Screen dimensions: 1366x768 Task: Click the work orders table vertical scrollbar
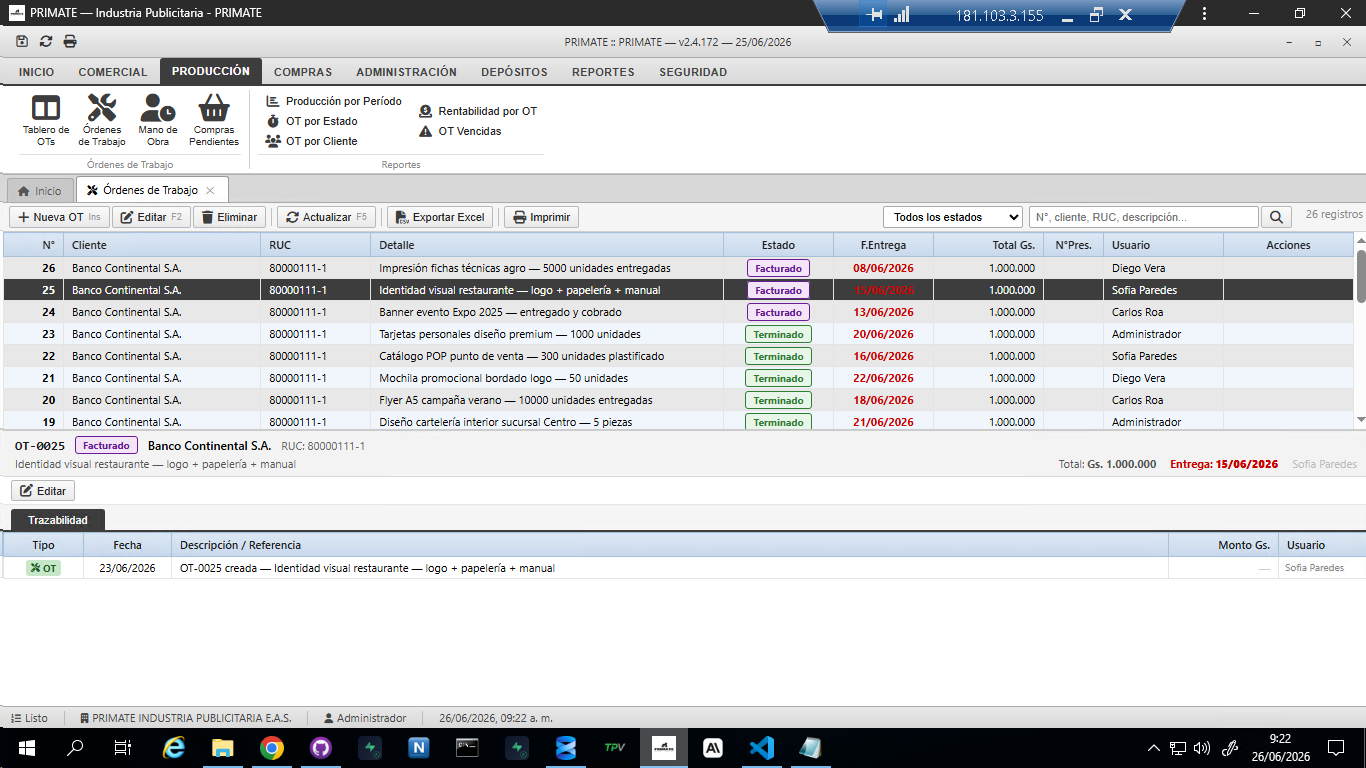pos(1360,275)
